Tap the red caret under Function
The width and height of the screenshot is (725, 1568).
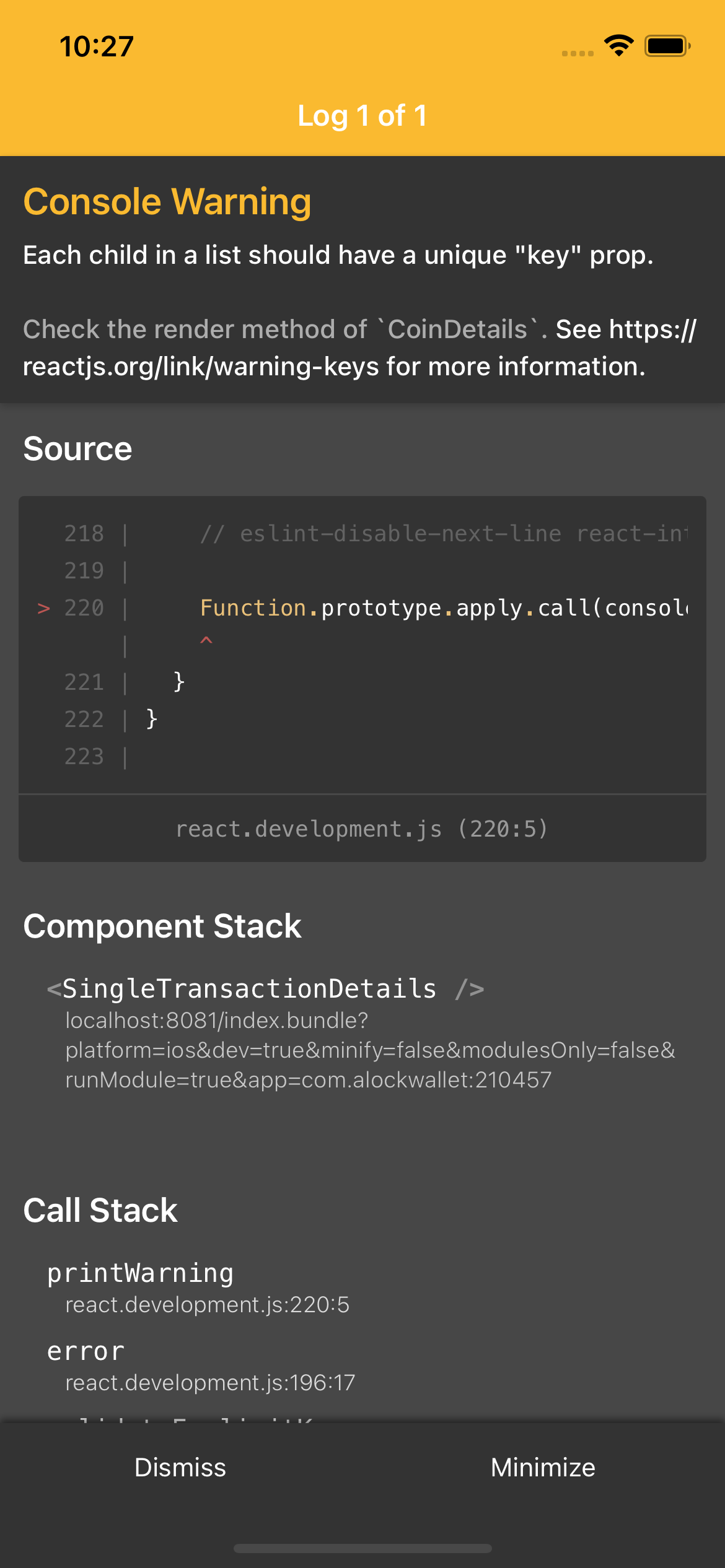pos(206,641)
